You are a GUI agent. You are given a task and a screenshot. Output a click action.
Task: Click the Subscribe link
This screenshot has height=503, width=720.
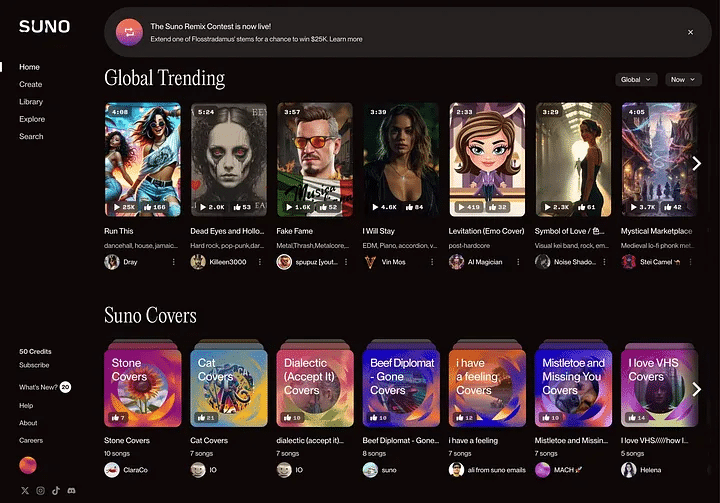click(34, 365)
